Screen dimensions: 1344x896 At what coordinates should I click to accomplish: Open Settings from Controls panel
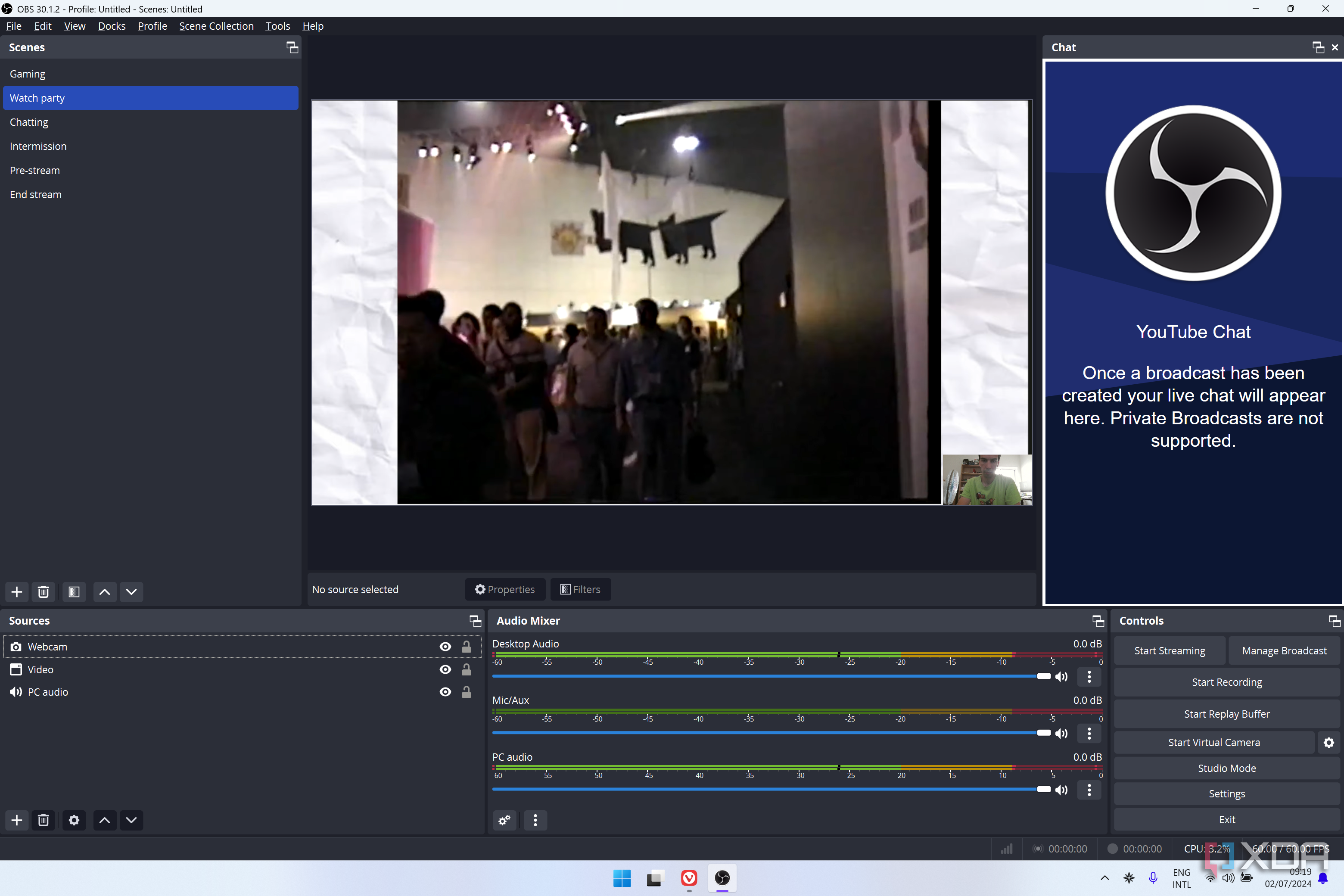(1227, 794)
